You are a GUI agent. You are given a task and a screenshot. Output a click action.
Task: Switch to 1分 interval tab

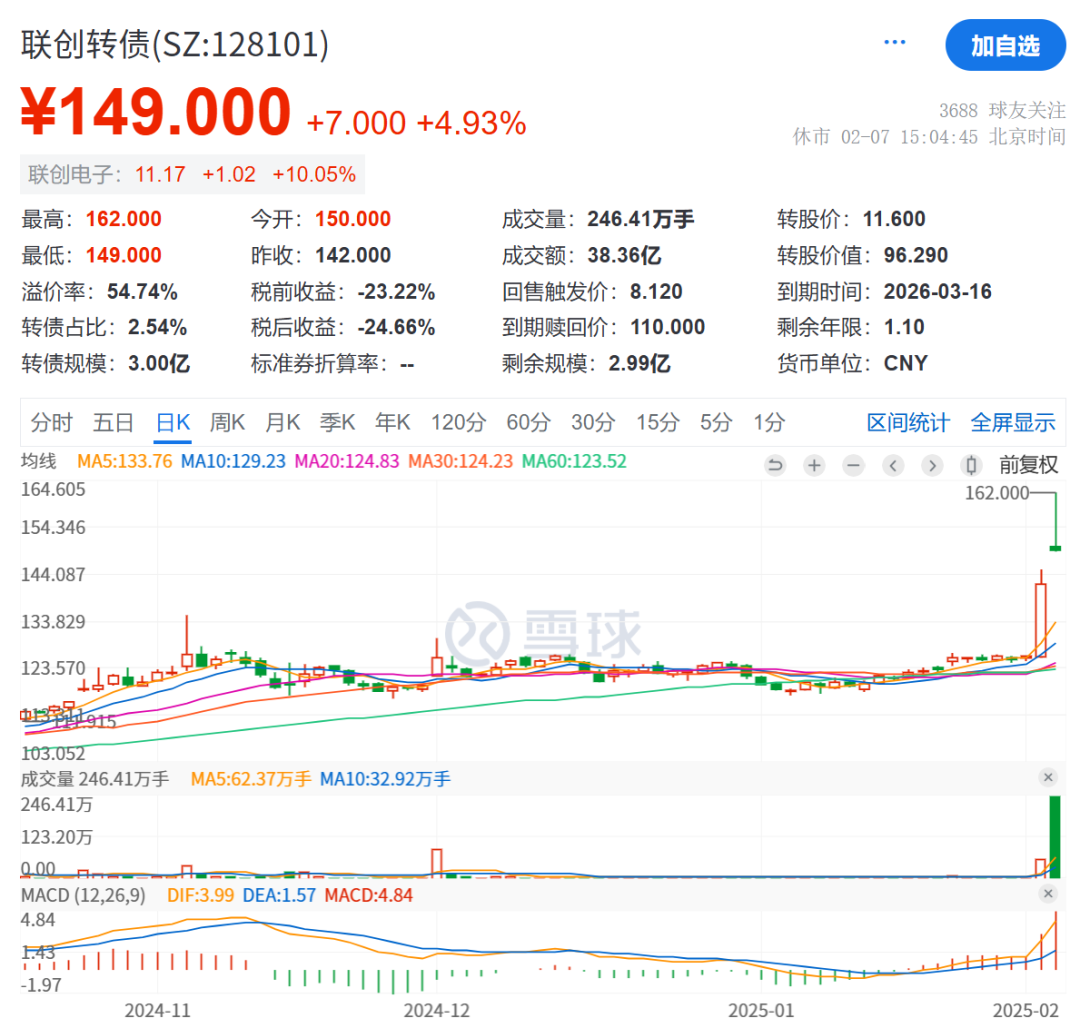(x=769, y=422)
